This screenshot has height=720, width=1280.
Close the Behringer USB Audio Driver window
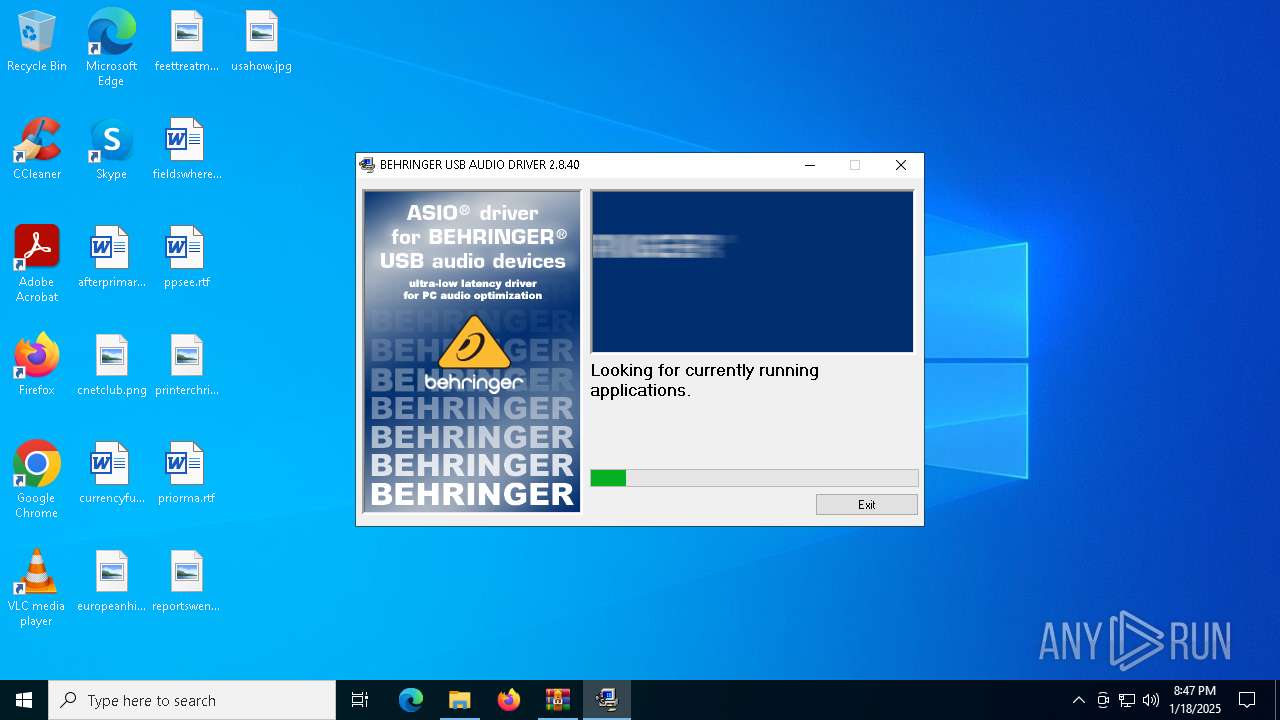click(900, 165)
